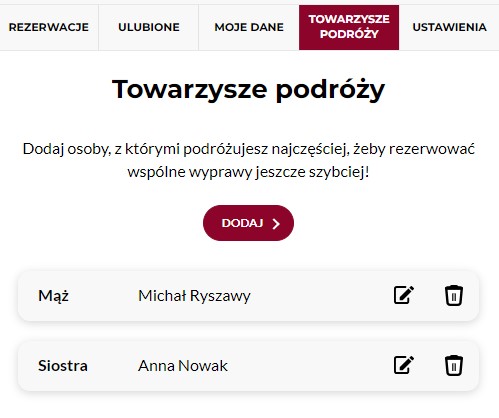Image resolution: width=499 pixels, height=418 pixels.
Task: Click the Mąż relationship label
Action: (x=53, y=296)
